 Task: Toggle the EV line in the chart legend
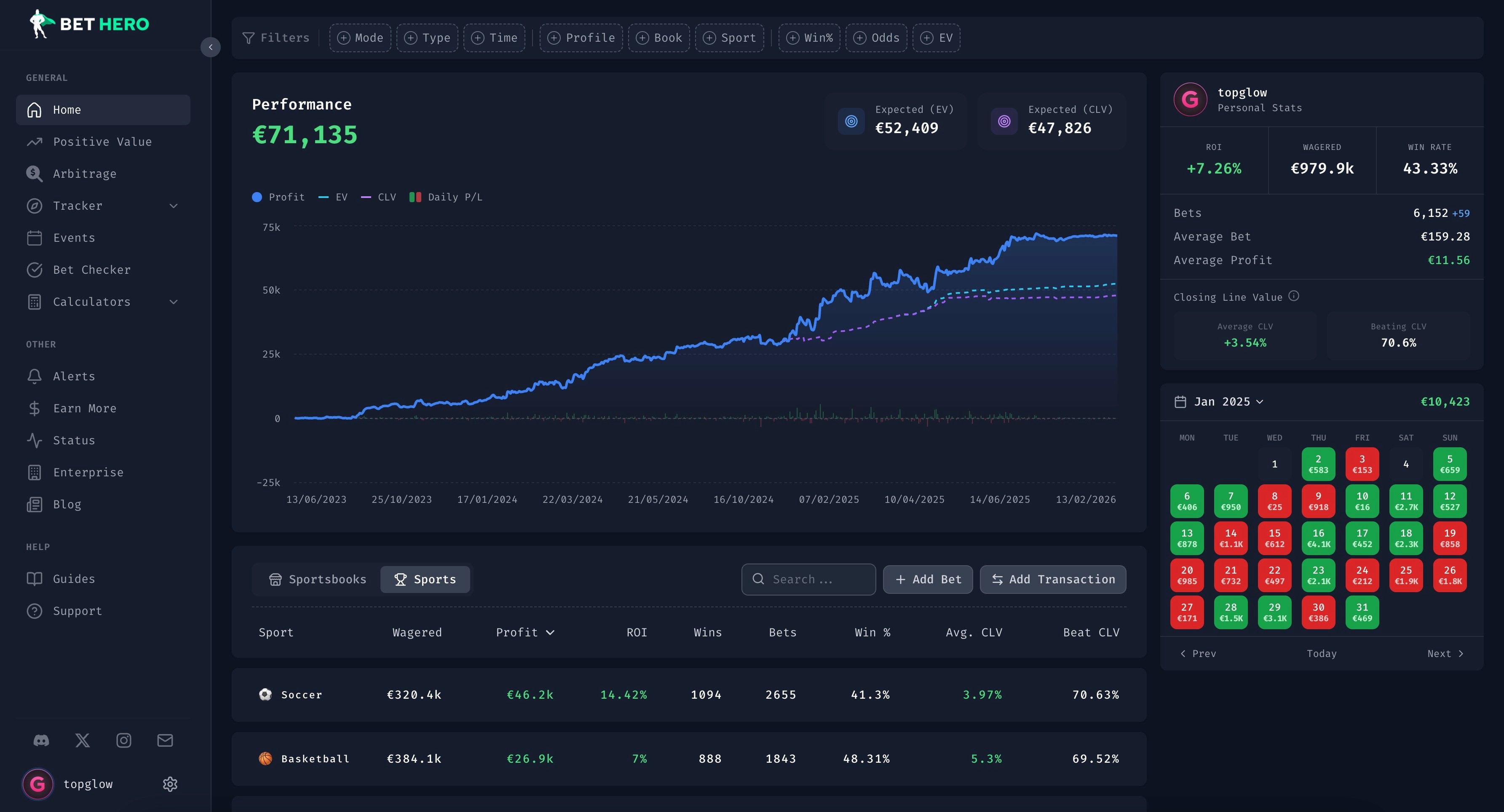pyautogui.click(x=333, y=197)
